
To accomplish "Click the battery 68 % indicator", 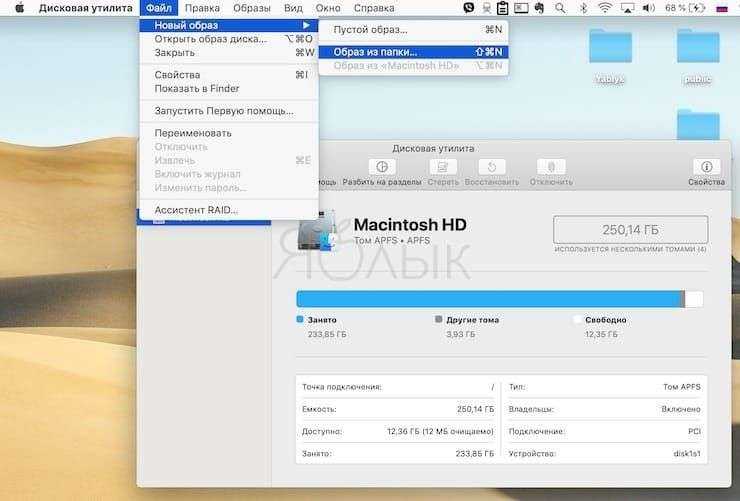I will coord(685,8).
